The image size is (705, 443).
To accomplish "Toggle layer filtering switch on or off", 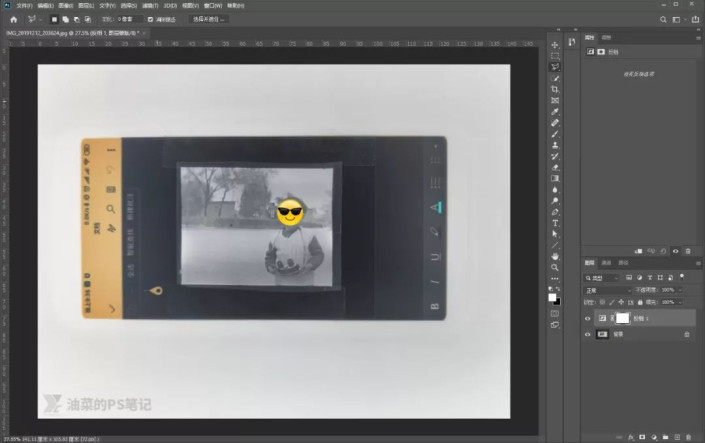I will (x=682, y=277).
